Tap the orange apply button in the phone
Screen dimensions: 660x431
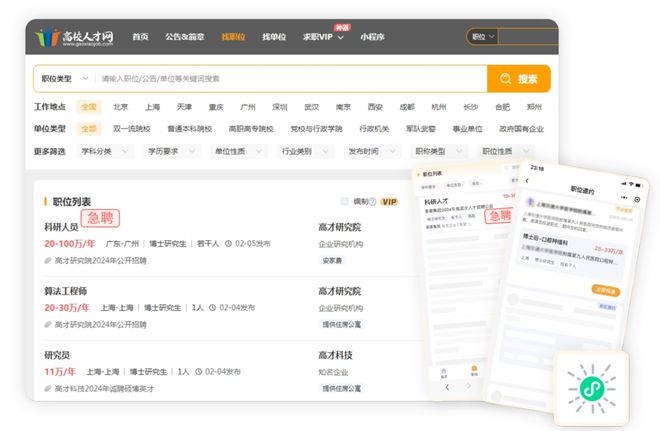(606, 290)
